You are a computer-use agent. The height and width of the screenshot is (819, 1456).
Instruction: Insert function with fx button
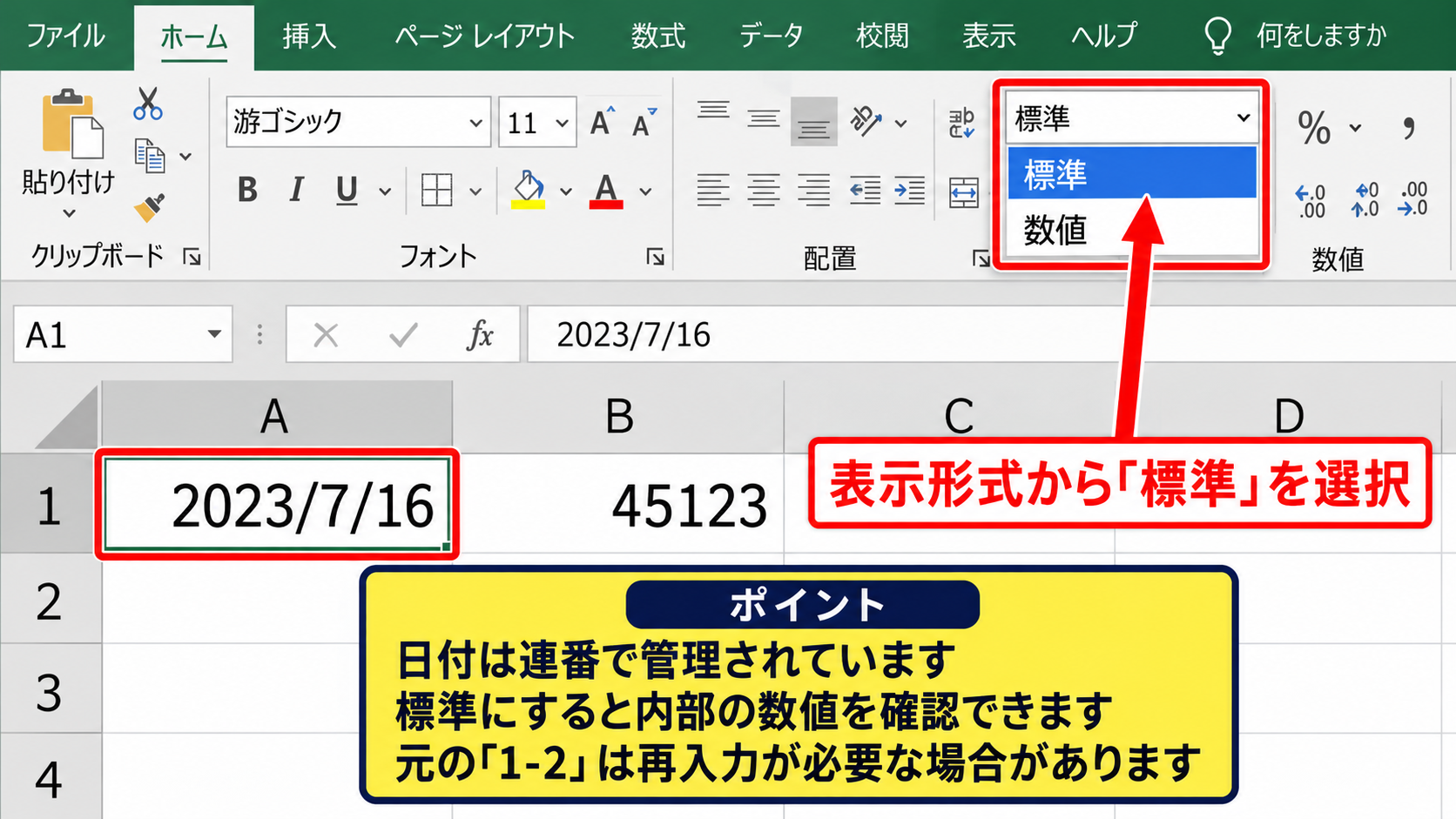click(480, 334)
